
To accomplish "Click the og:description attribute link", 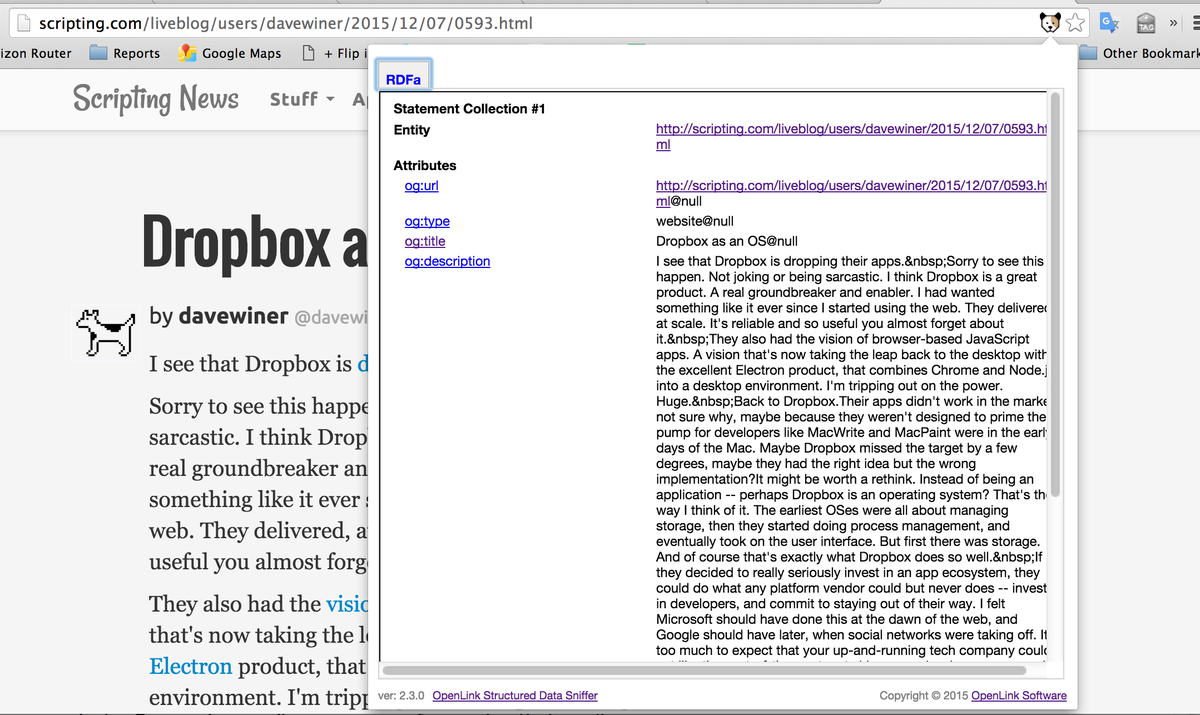I will point(447,261).
